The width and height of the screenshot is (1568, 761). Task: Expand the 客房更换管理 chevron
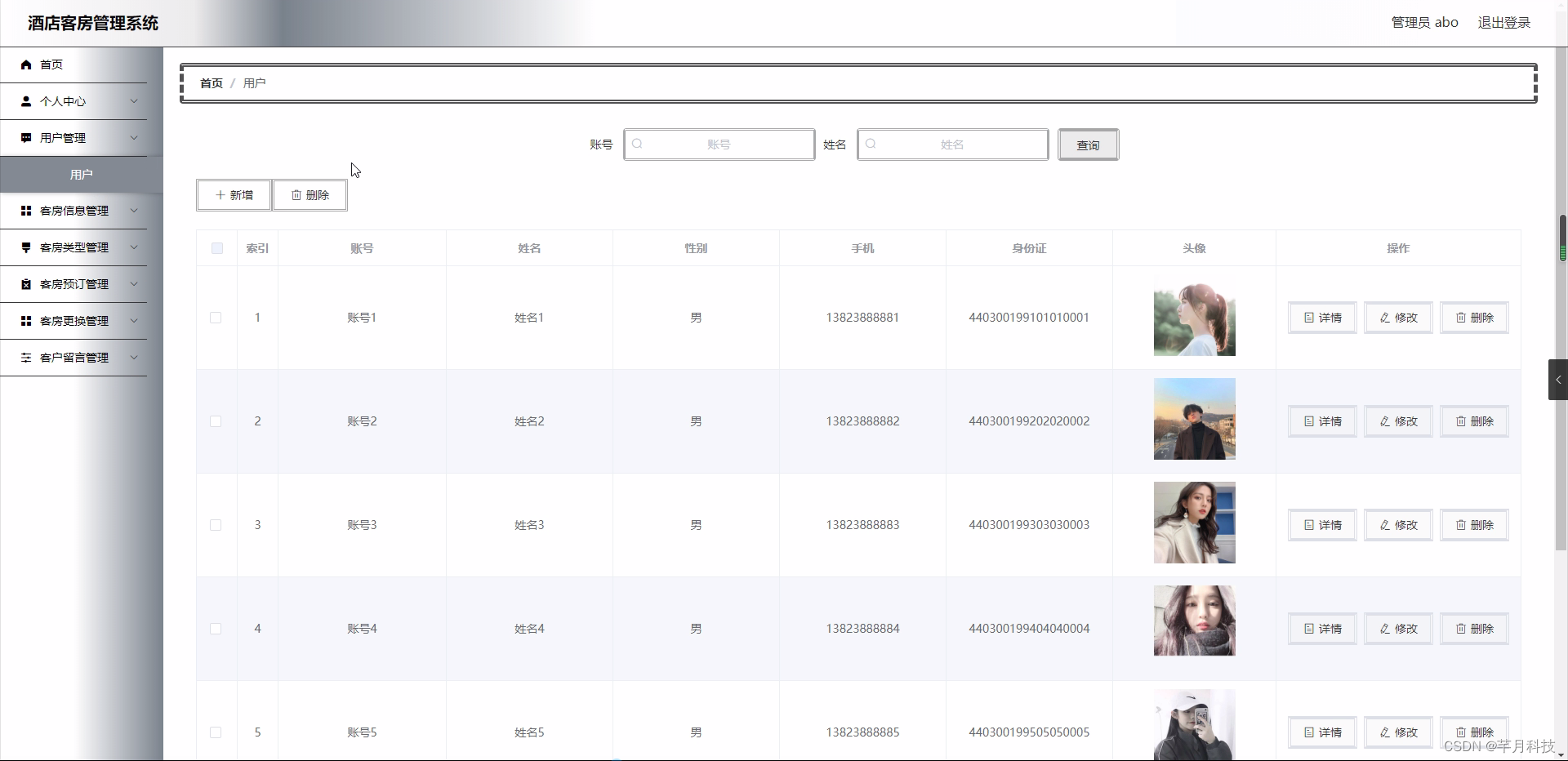click(x=134, y=321)
